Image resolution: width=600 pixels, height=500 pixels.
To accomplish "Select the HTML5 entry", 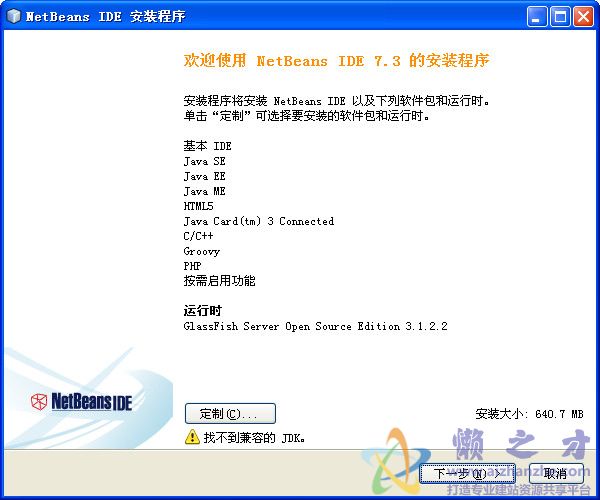I will 199,206.
